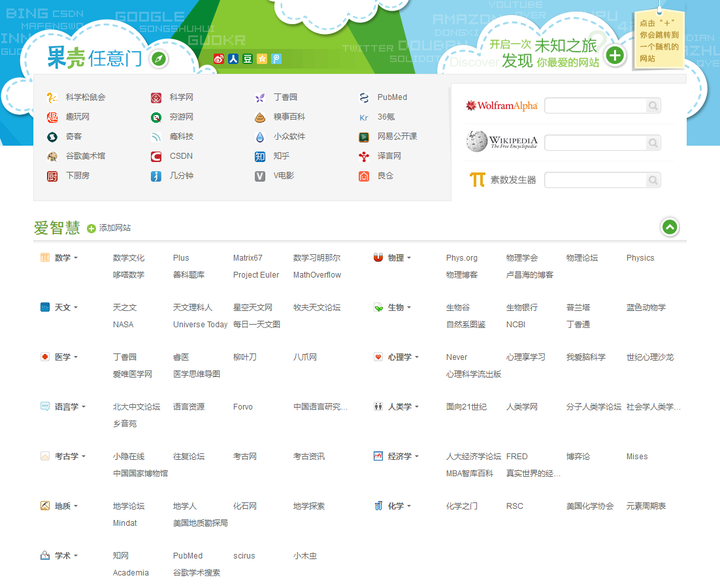Click the WolframAlpha search input field
Viewport: 720px width, 584px height.
click(x=595, y=106)
